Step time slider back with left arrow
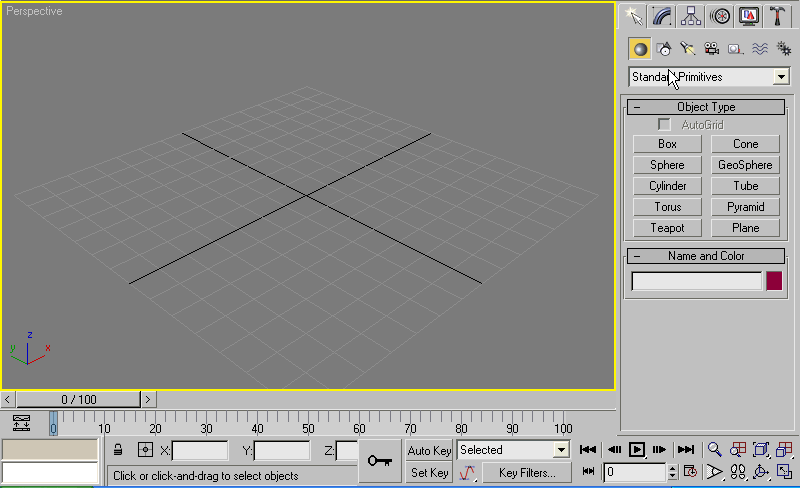This screenshot has width=800, height=488. tap(8, 399)
